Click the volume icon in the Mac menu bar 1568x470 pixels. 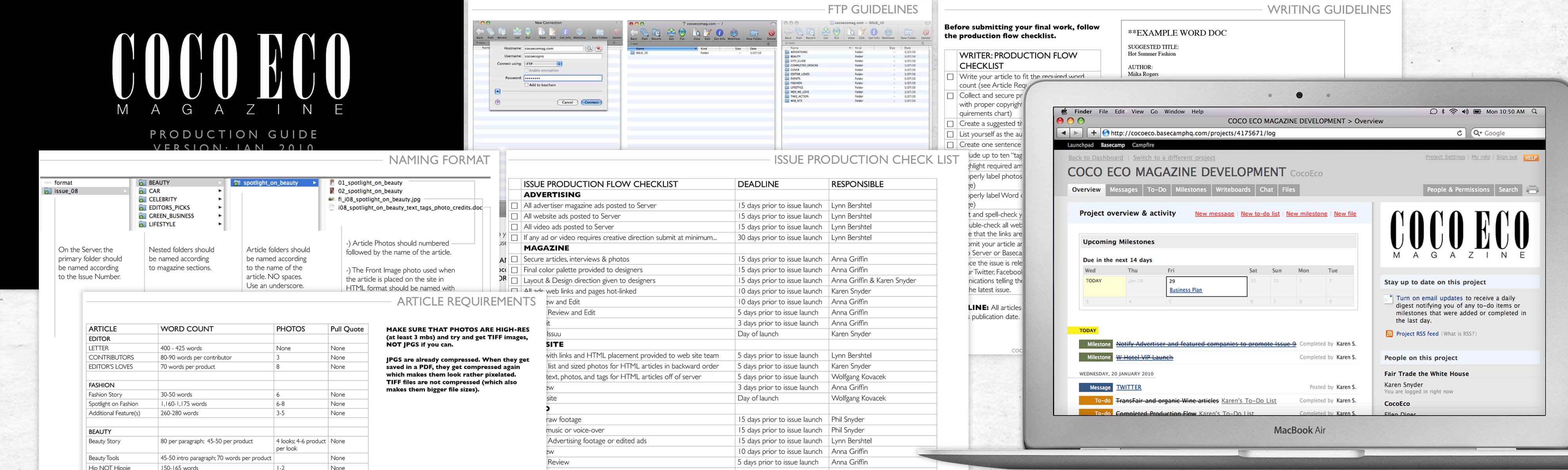click(x=1465, y=112)
